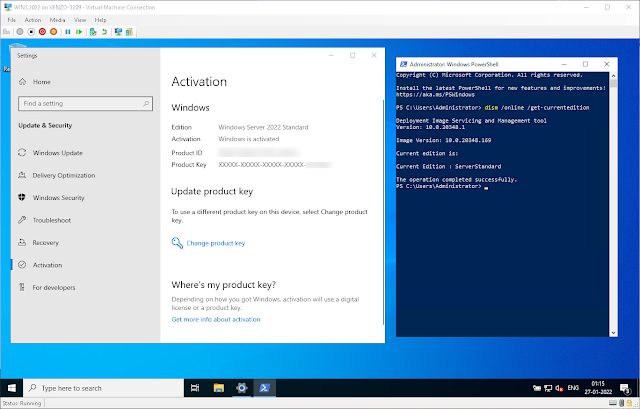Click the muted volume tray icon
640x409 pixels.
(x=559, y=388)
